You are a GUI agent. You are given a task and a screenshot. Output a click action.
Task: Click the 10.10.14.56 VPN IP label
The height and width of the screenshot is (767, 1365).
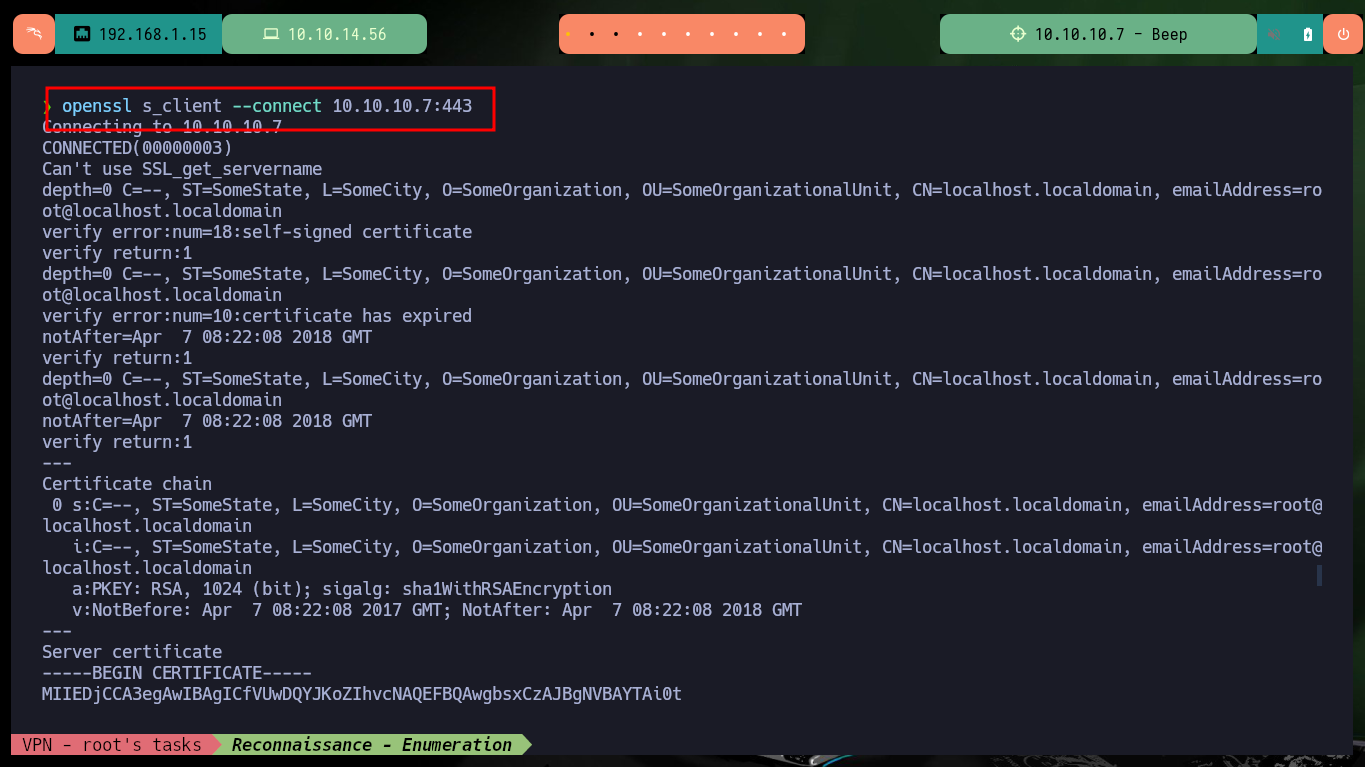[337, 34]
